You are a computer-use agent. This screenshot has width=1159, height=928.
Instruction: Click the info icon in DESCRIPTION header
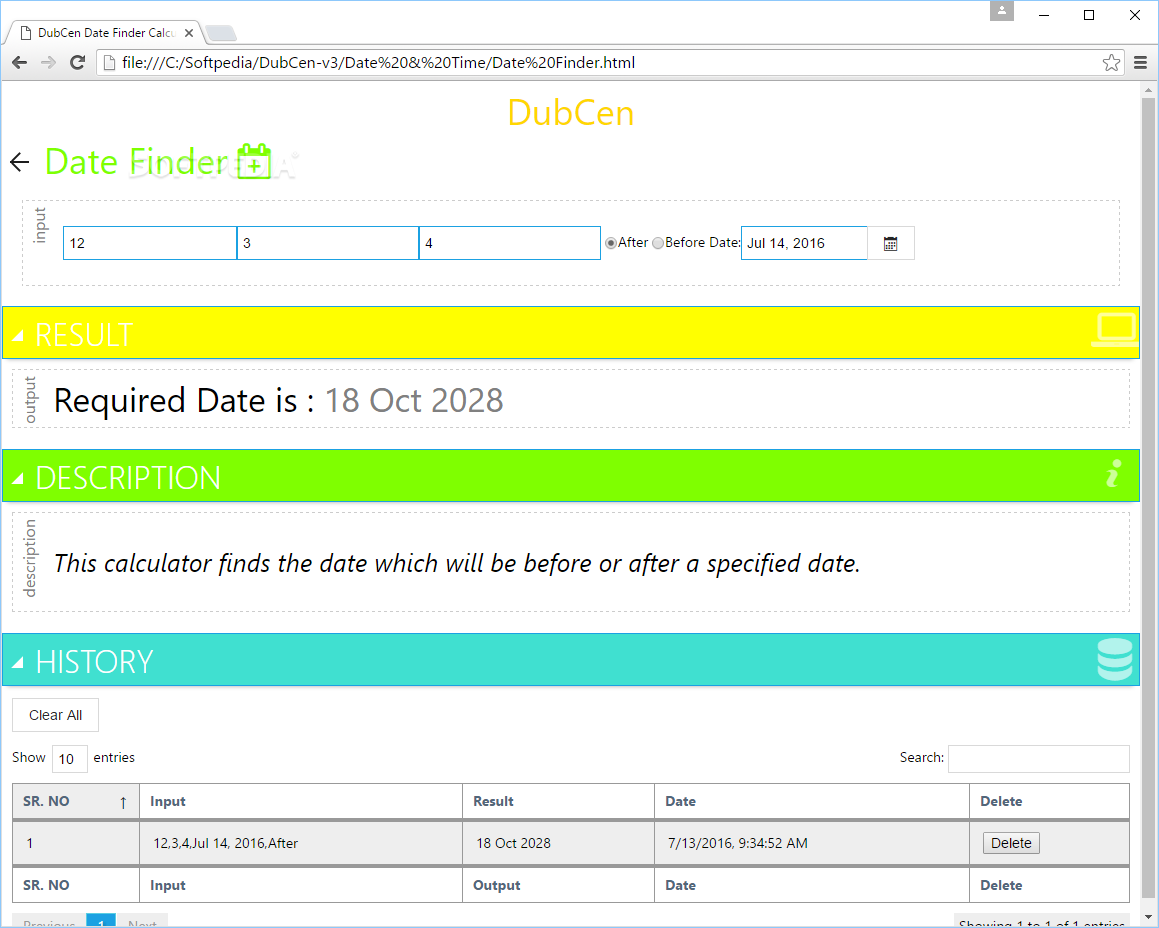[1114, 473]
